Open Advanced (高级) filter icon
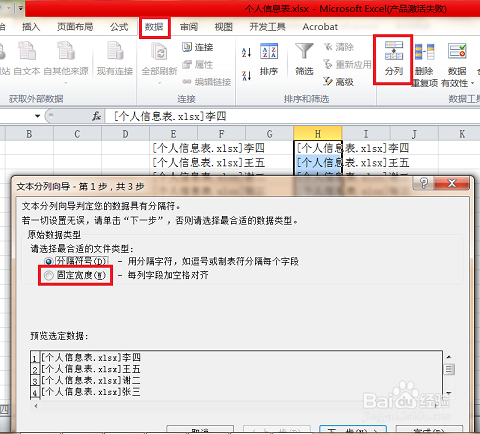Viewport: 480px width, 434px height. tap(328, 81)
